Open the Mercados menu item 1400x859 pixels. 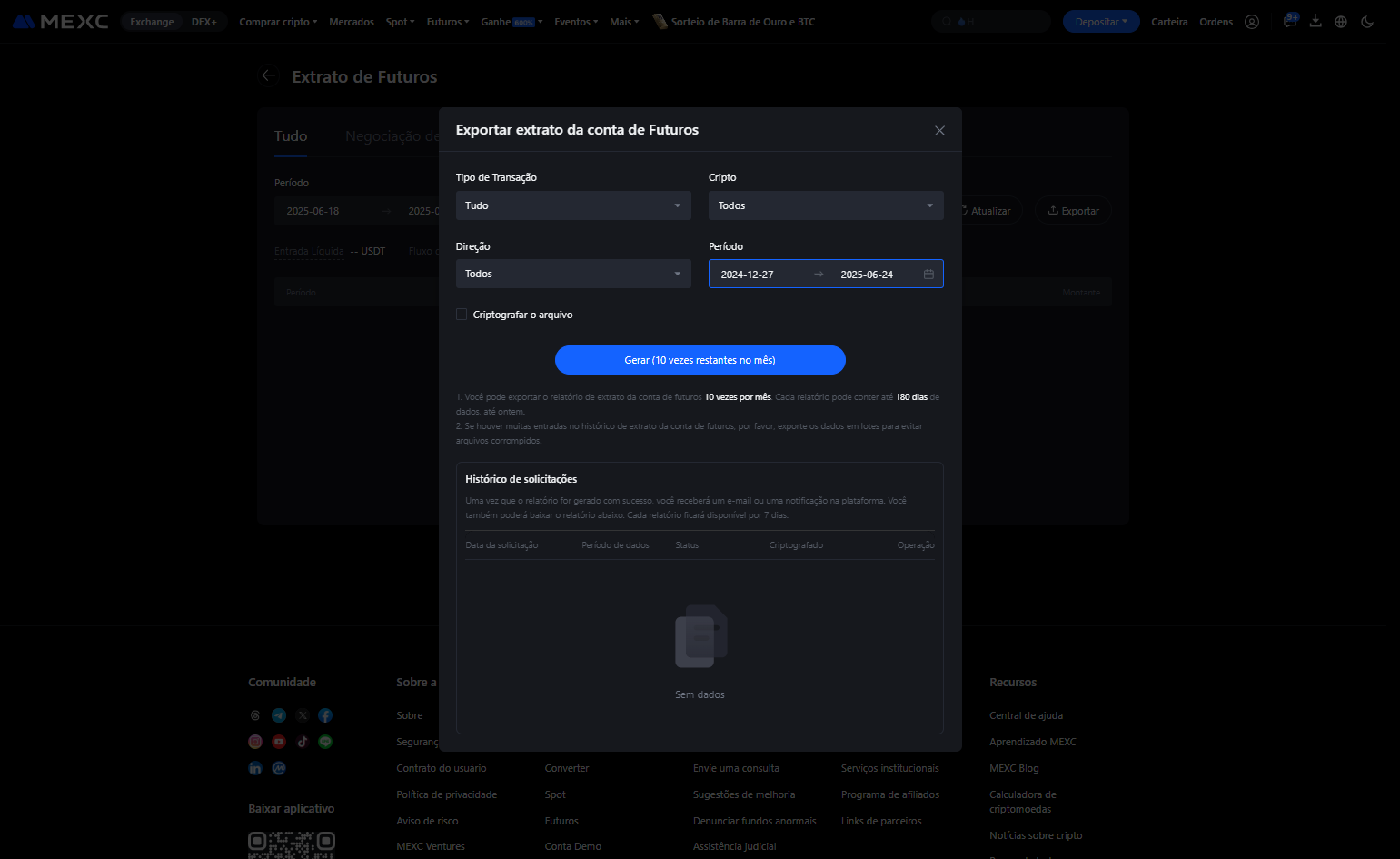pos(352,22)
